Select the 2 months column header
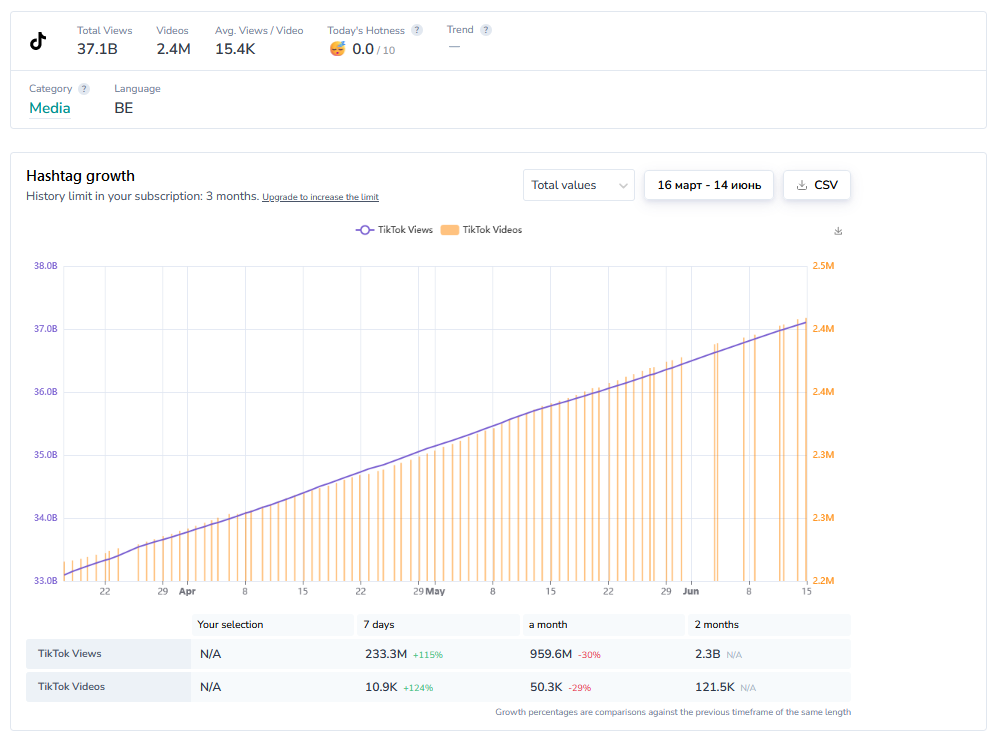 (x=716, y=625)
